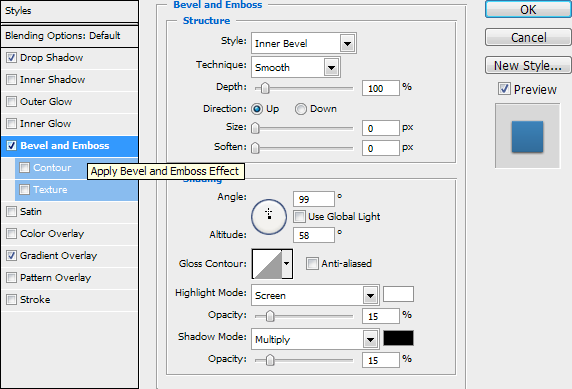The height and width of the screenshot is (389, 572).
Task: Enable the Contour checkbox
Action: 24,167
